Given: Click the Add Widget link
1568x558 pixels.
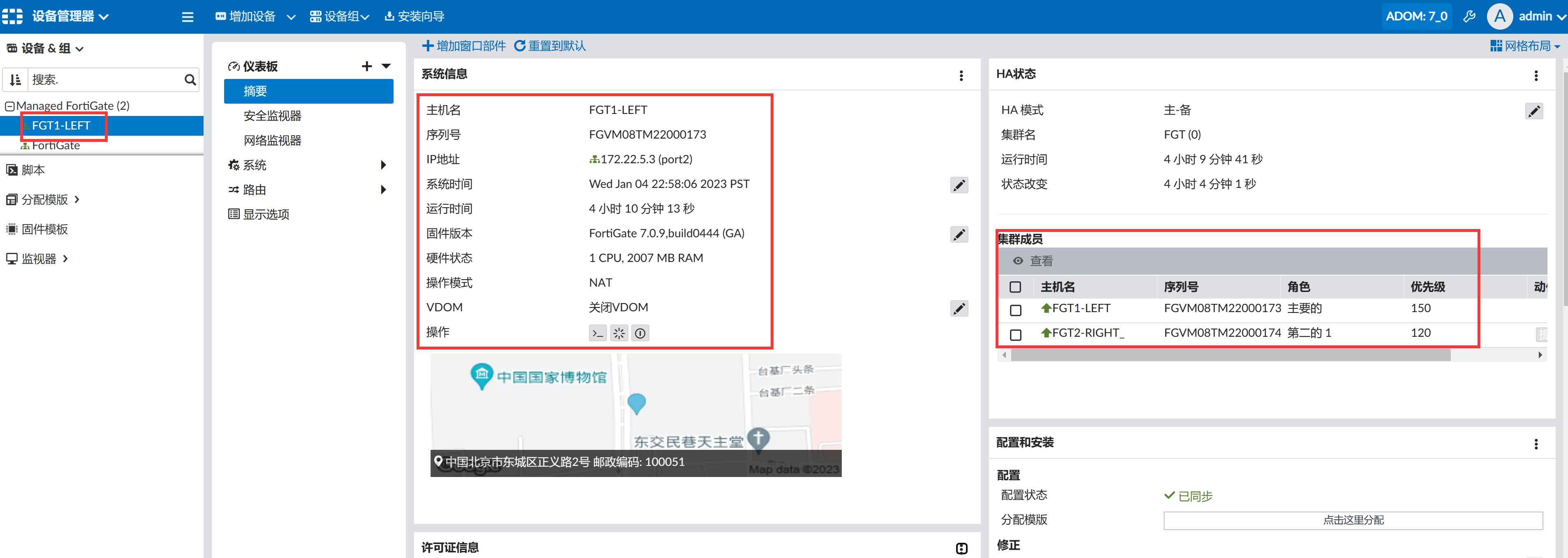Looking at the screenshot, I should point(464,46).
